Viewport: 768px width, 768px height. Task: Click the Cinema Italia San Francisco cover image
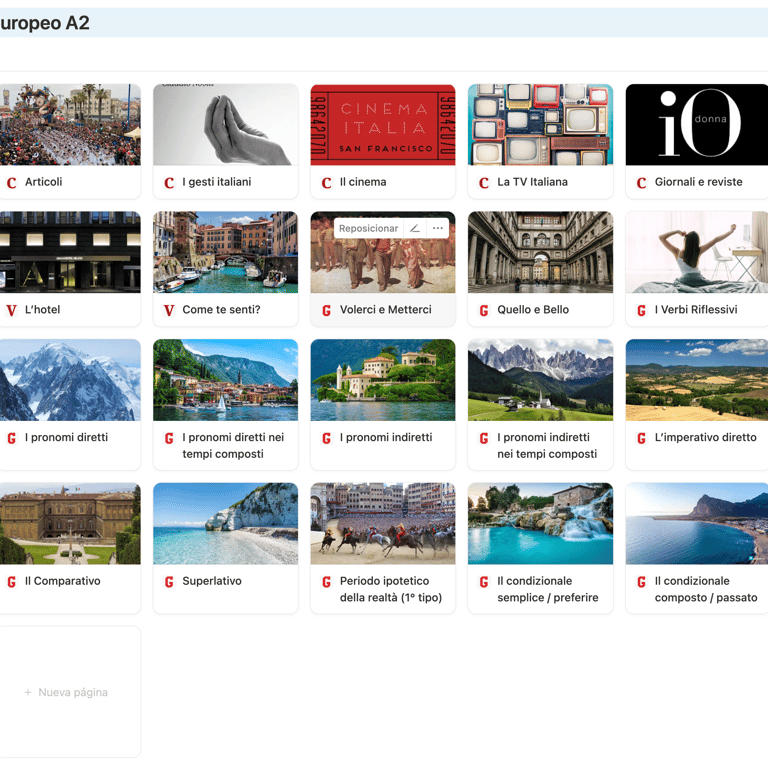click(x=383, y=124)
